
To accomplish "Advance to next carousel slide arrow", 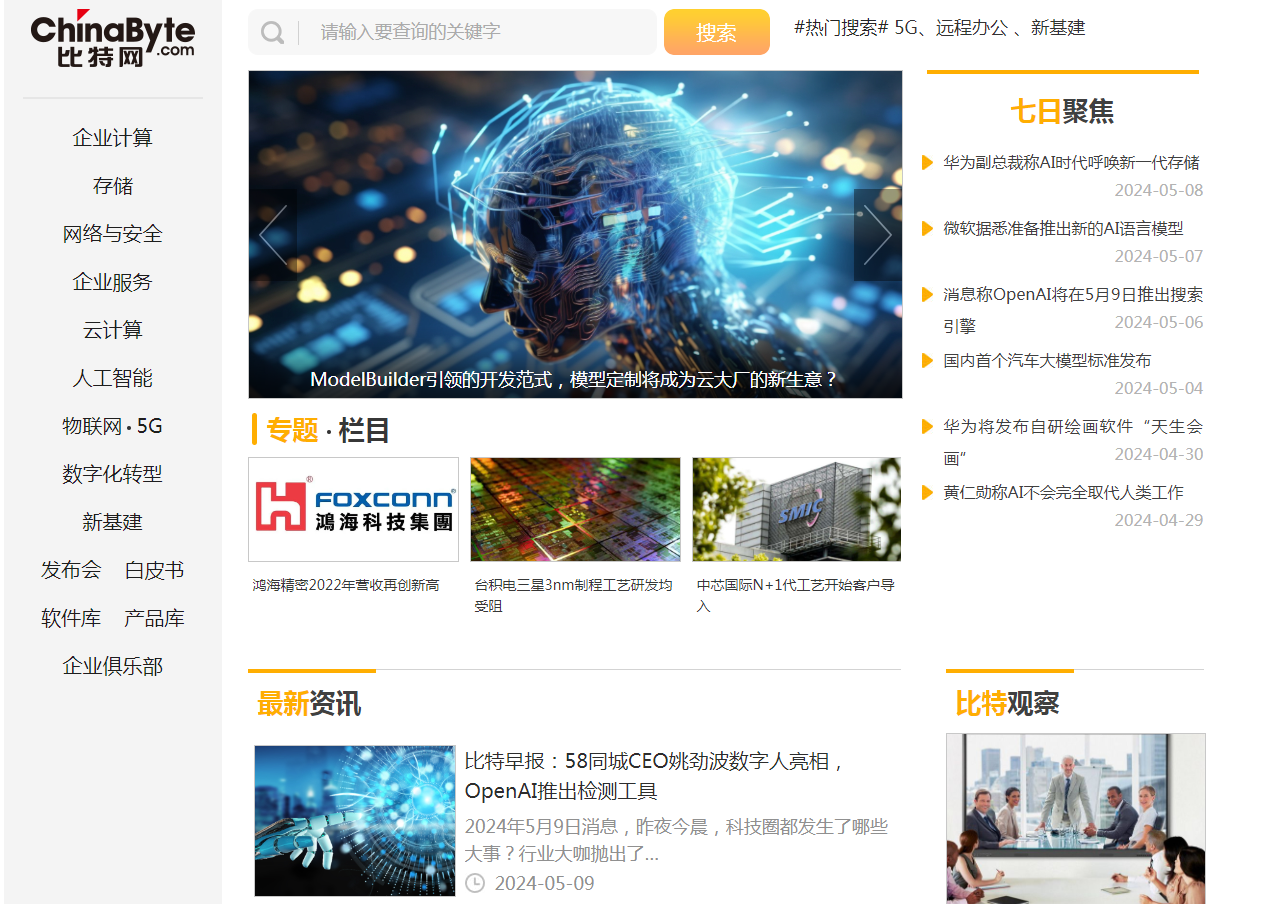I will (877, 235).
